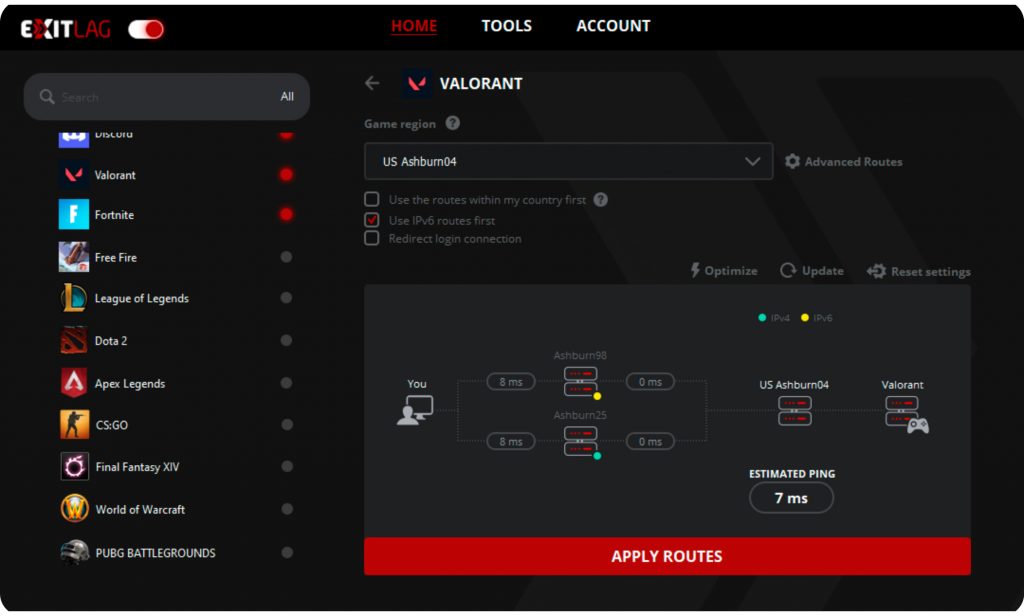
Task: Toggle the Apex Legends status indicator
Action: coord(286,383)
